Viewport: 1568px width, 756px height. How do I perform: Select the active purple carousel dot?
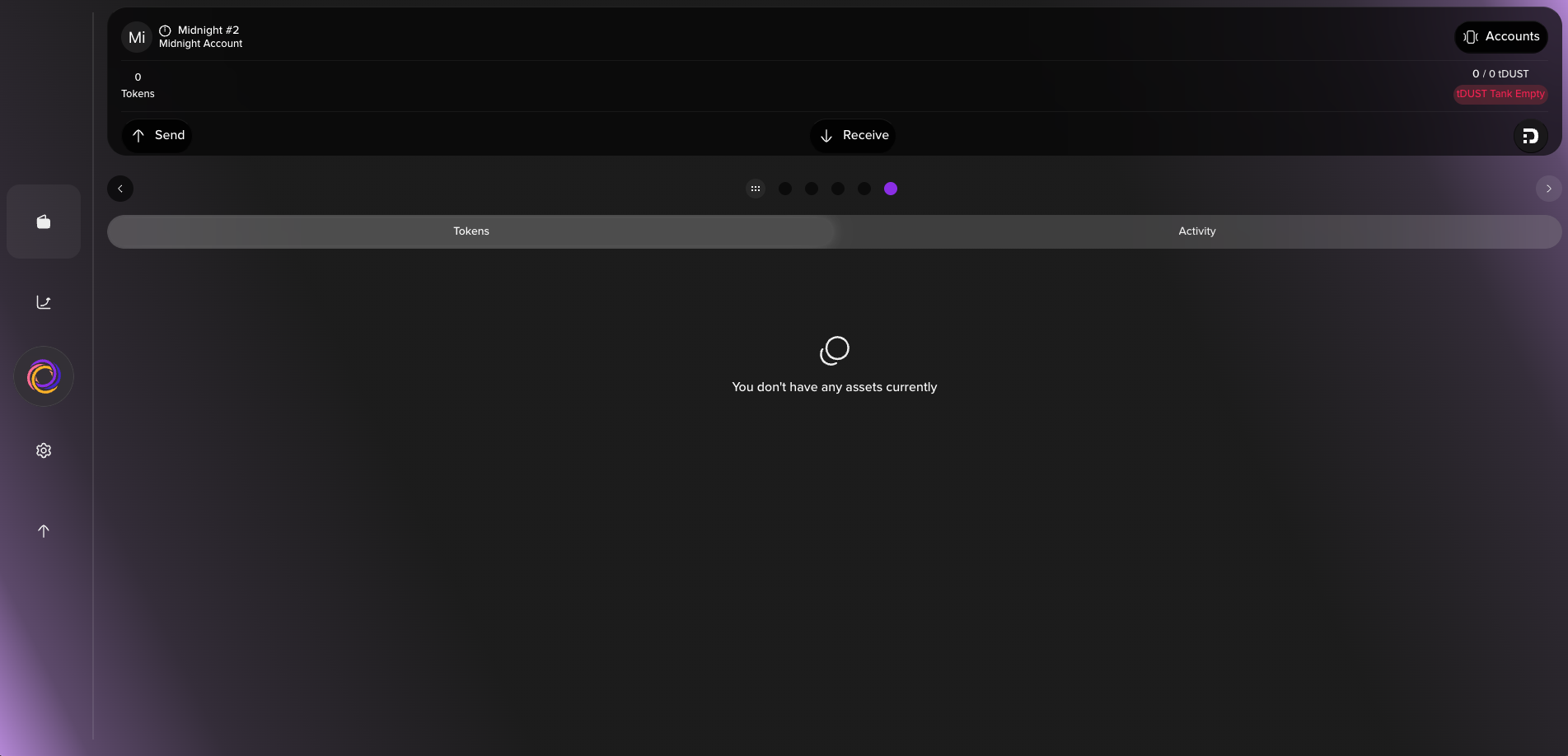pos(891,189)
